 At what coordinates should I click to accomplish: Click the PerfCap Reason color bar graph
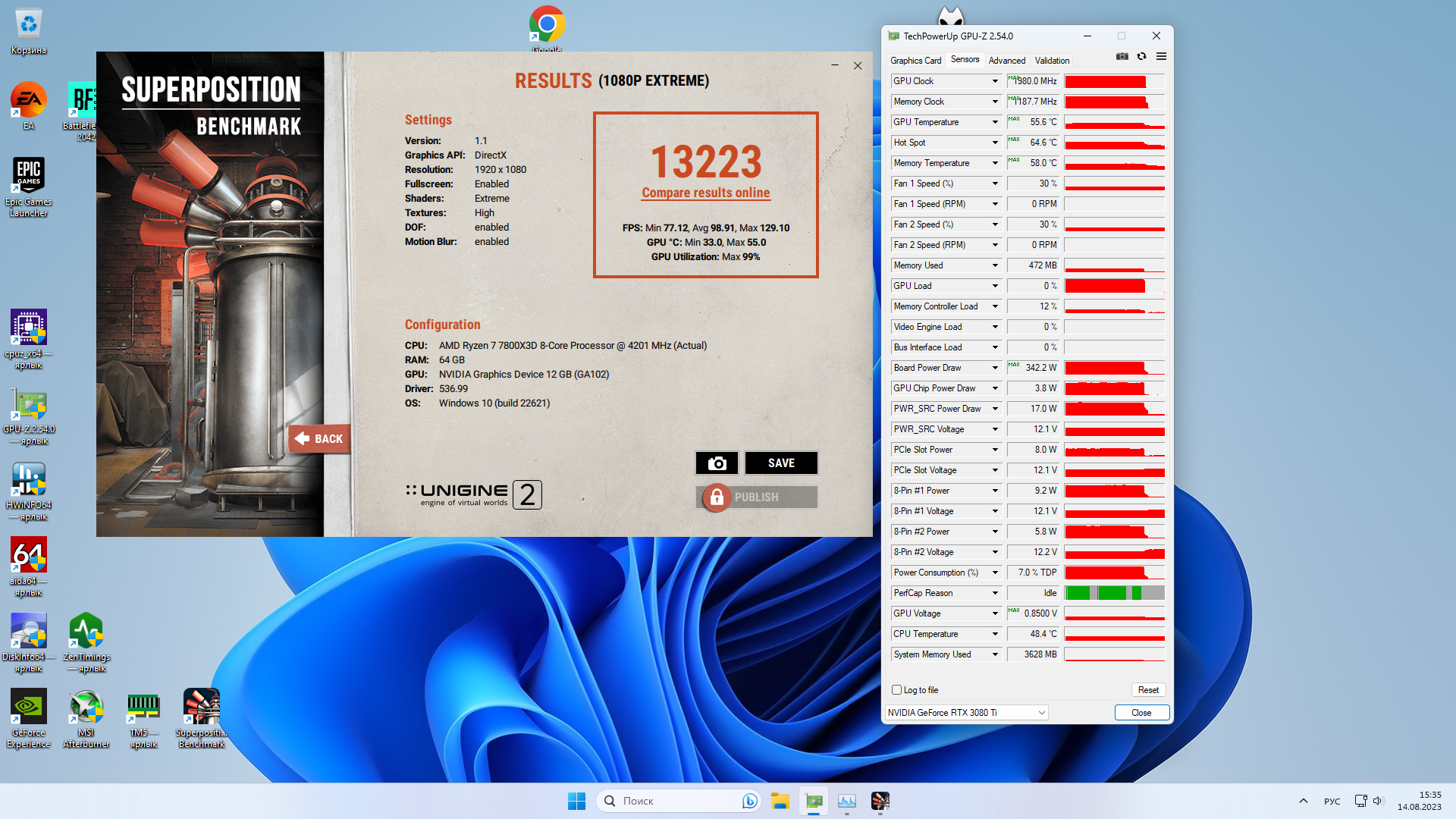[x=1114, y=593]
